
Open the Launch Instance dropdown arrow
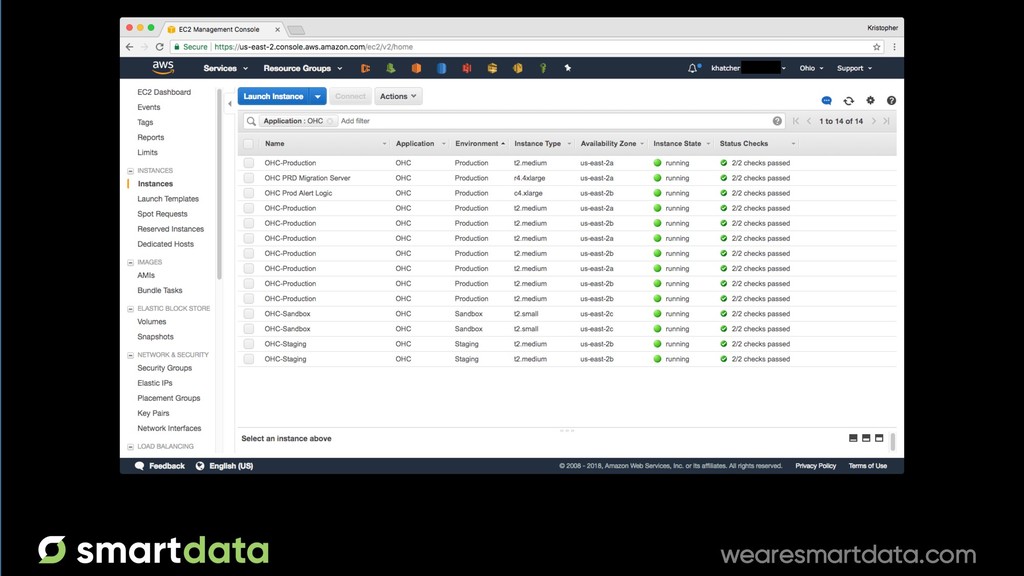tap(317, 96)
